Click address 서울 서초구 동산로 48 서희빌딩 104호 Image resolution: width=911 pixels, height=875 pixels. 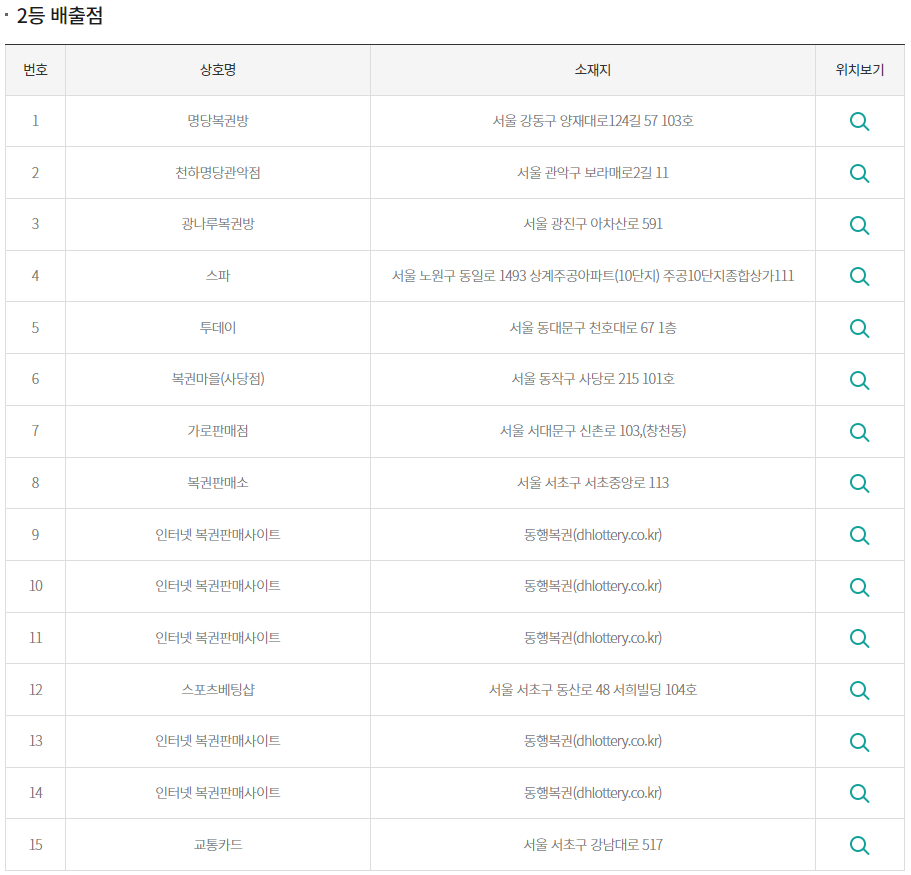coord(593,690)
